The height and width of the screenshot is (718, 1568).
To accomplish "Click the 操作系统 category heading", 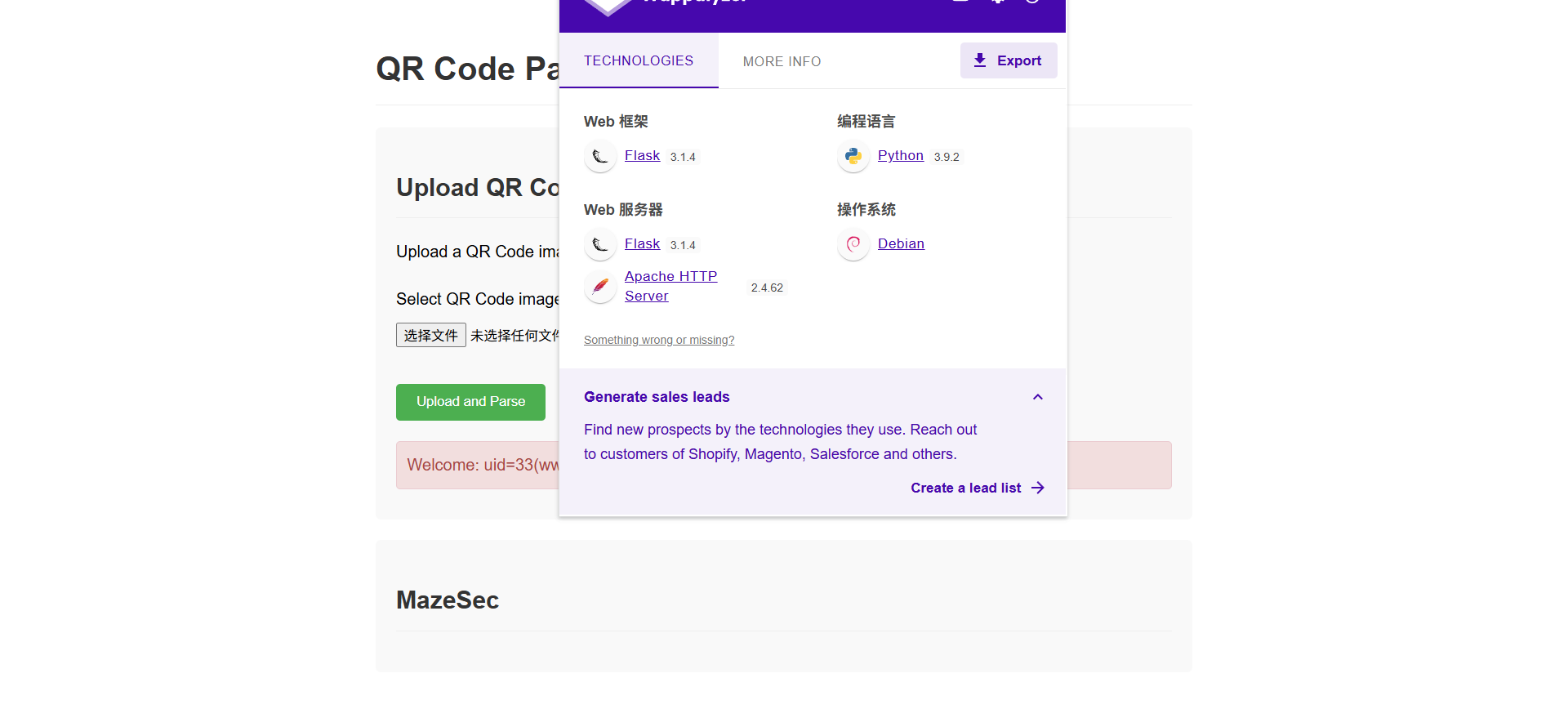I will [866, 210].
